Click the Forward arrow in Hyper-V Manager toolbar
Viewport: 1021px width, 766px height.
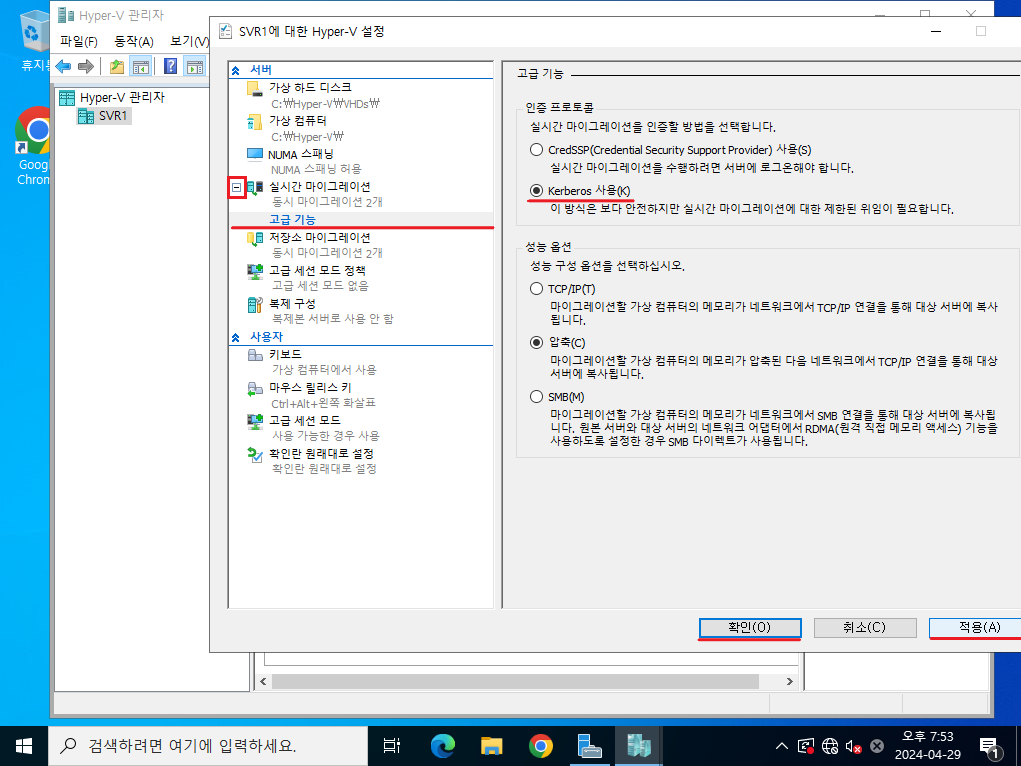(85, 66)
